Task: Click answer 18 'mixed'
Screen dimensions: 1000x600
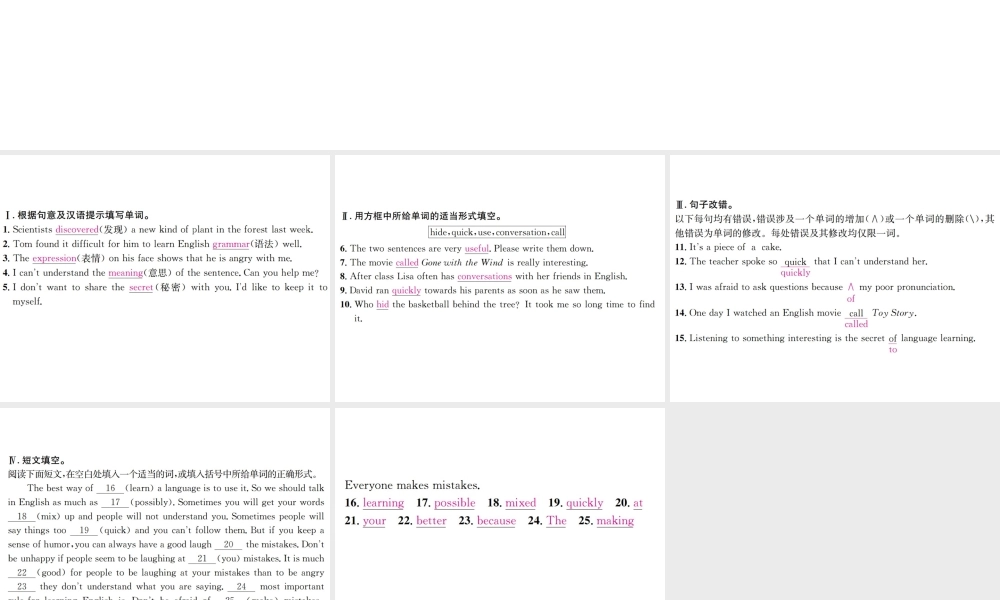Action: 520,503
